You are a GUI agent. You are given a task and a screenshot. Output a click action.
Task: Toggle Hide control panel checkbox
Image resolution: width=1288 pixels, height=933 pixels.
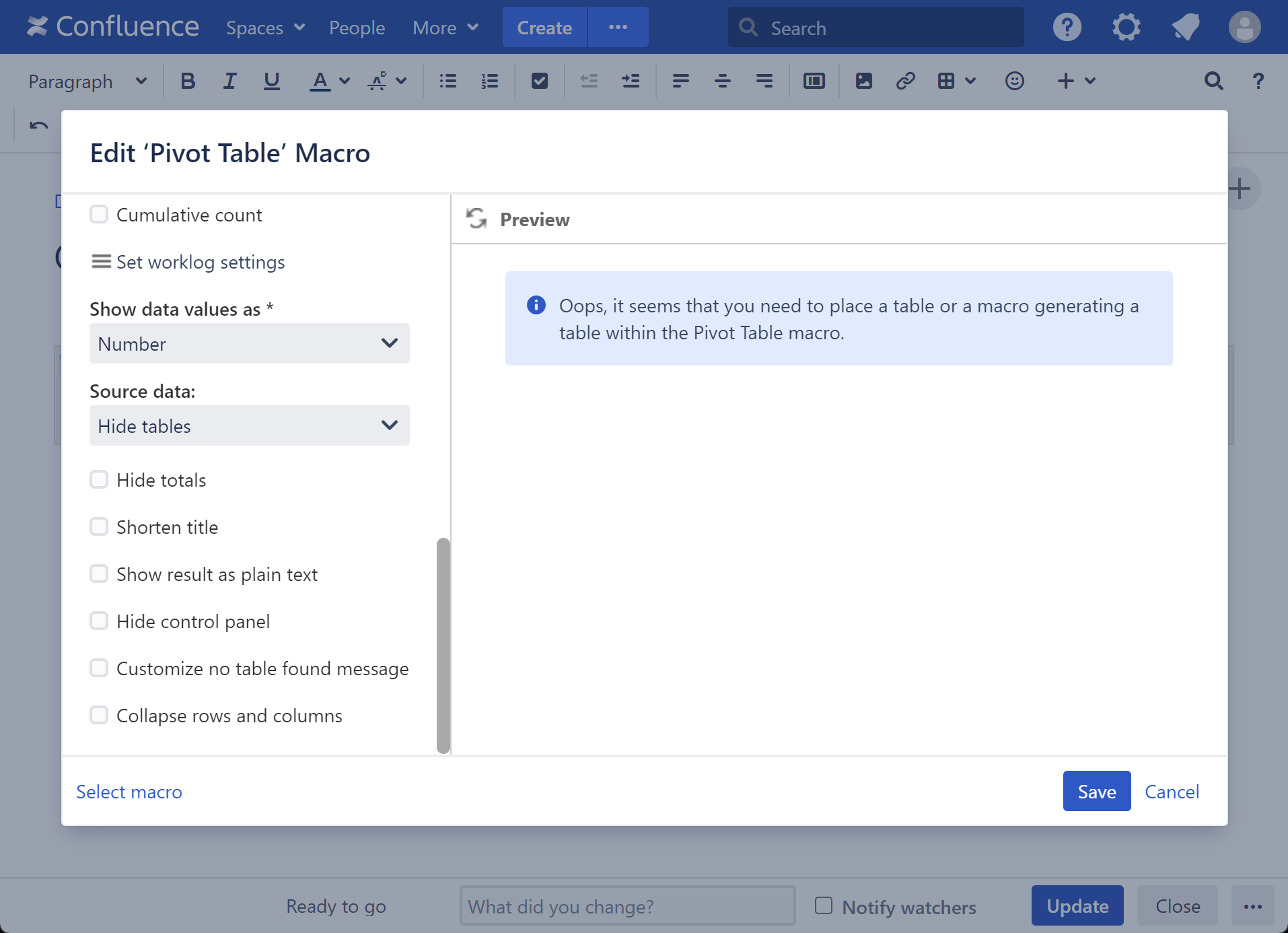click(x=99, y=621)
